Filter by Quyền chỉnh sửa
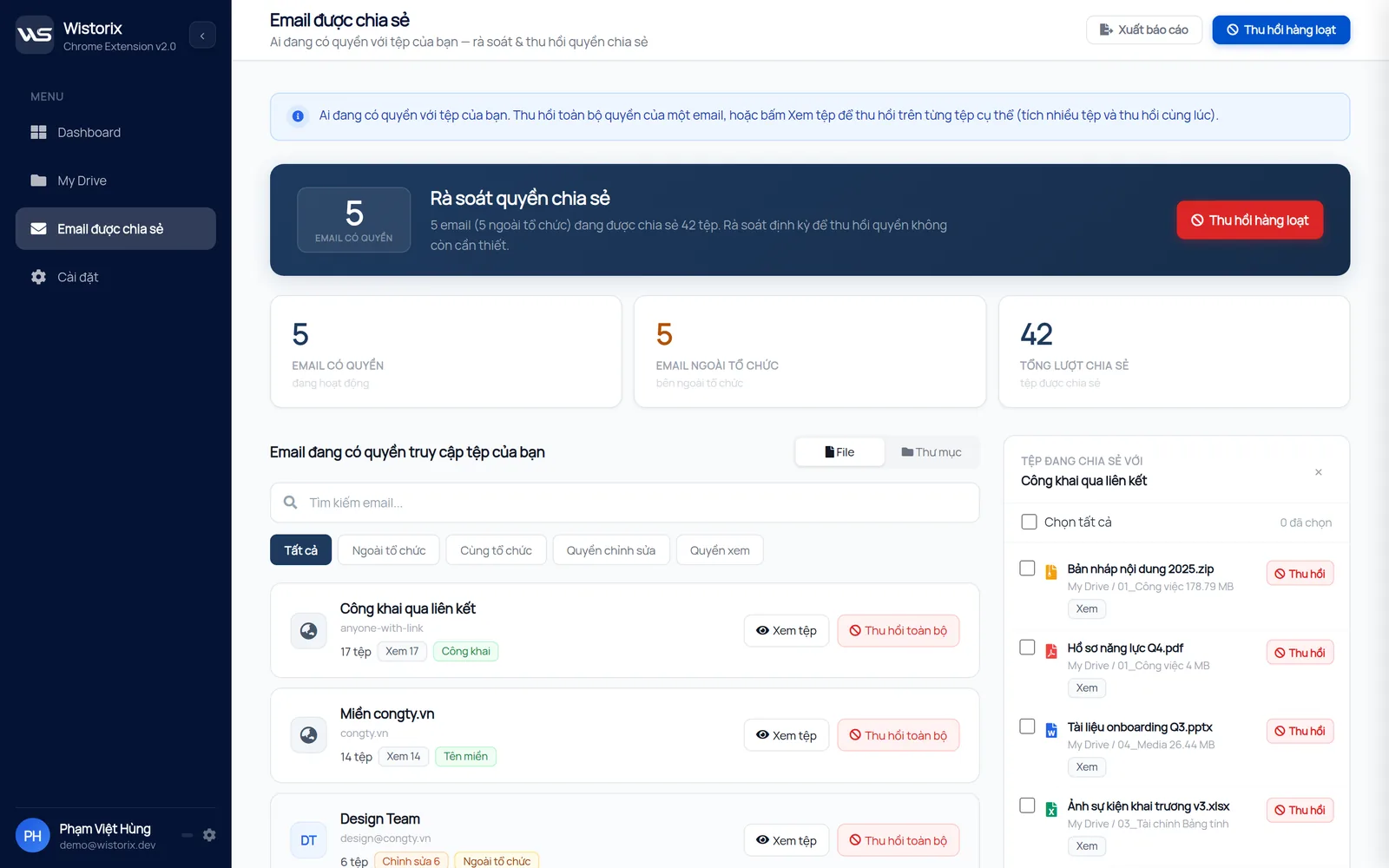The height and width of the screenshot is (868, 1389). [x=611, y=550]
